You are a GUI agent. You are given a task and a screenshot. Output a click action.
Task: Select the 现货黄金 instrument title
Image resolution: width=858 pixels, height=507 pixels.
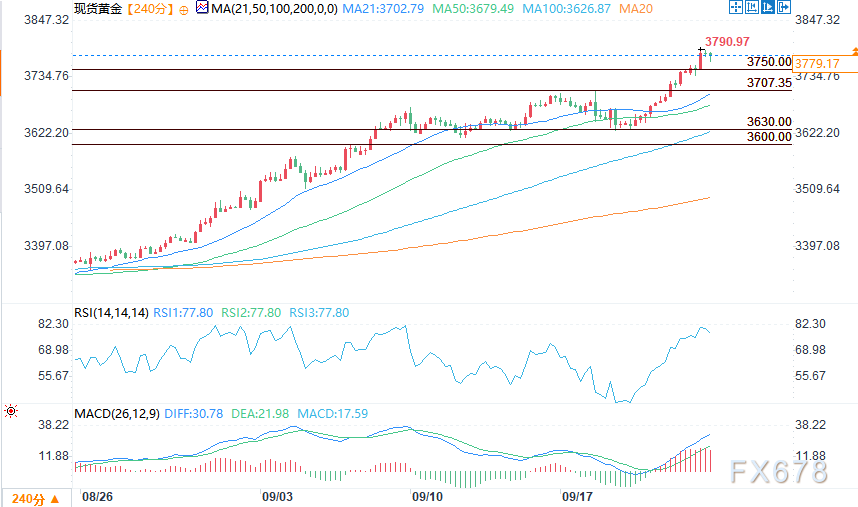coord(98,9)
